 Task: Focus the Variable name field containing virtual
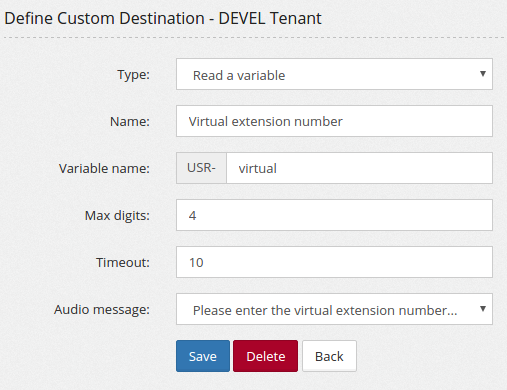[x=359, y=168]
